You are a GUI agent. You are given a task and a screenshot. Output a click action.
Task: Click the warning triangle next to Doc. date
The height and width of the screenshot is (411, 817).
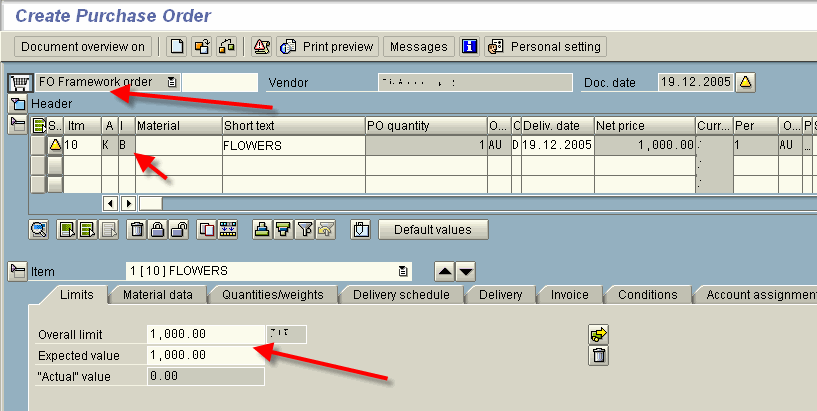point(746,82)
